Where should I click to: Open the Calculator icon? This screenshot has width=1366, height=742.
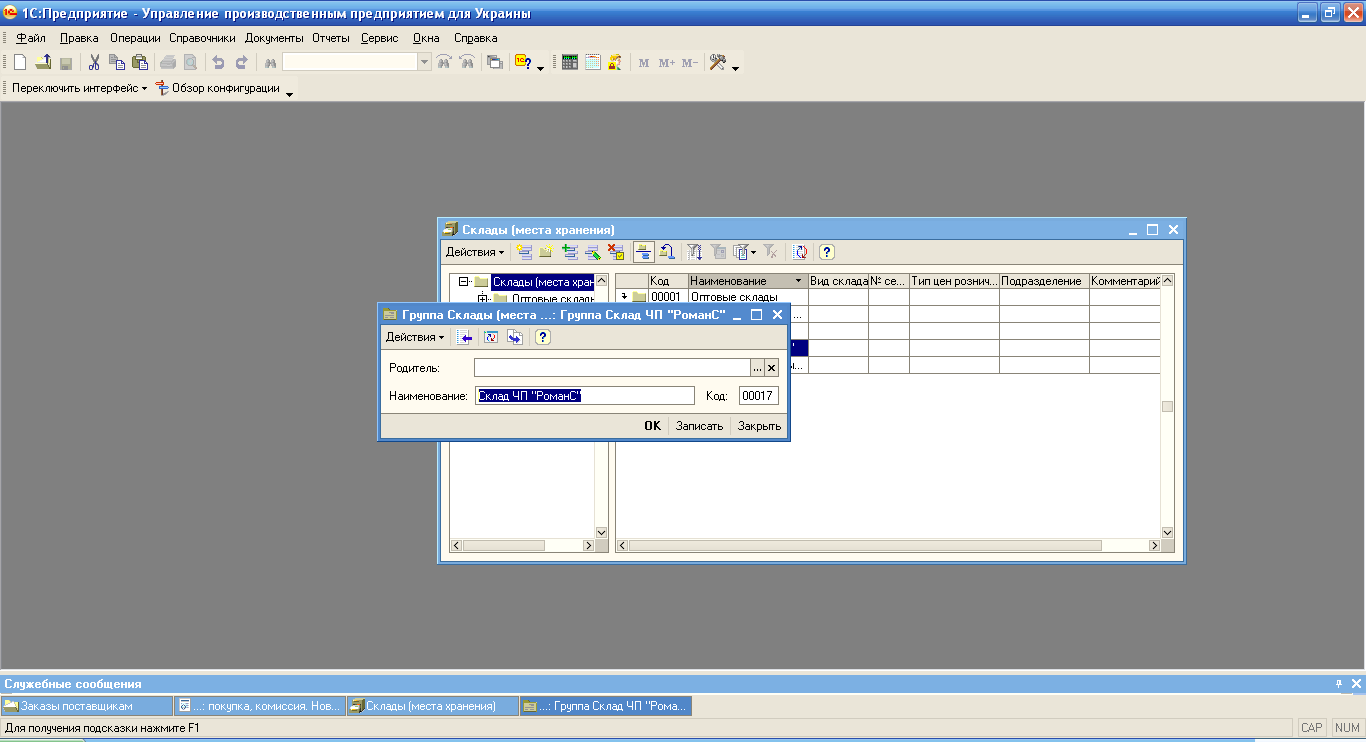[x=570, y=62]
